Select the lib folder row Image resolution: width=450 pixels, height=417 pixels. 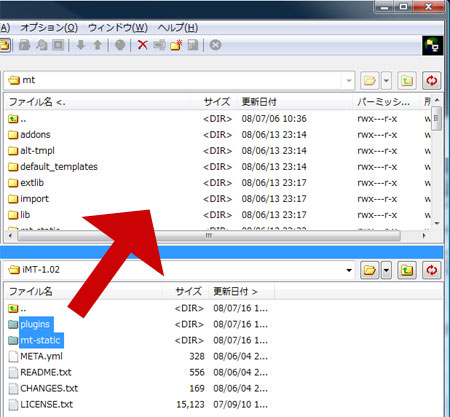click(x=218, y=215)
